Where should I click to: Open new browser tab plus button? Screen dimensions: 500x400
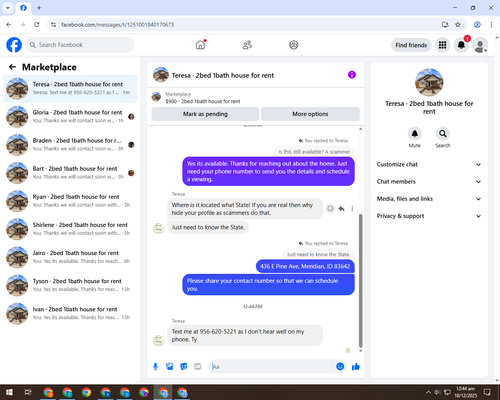point(39,8)
